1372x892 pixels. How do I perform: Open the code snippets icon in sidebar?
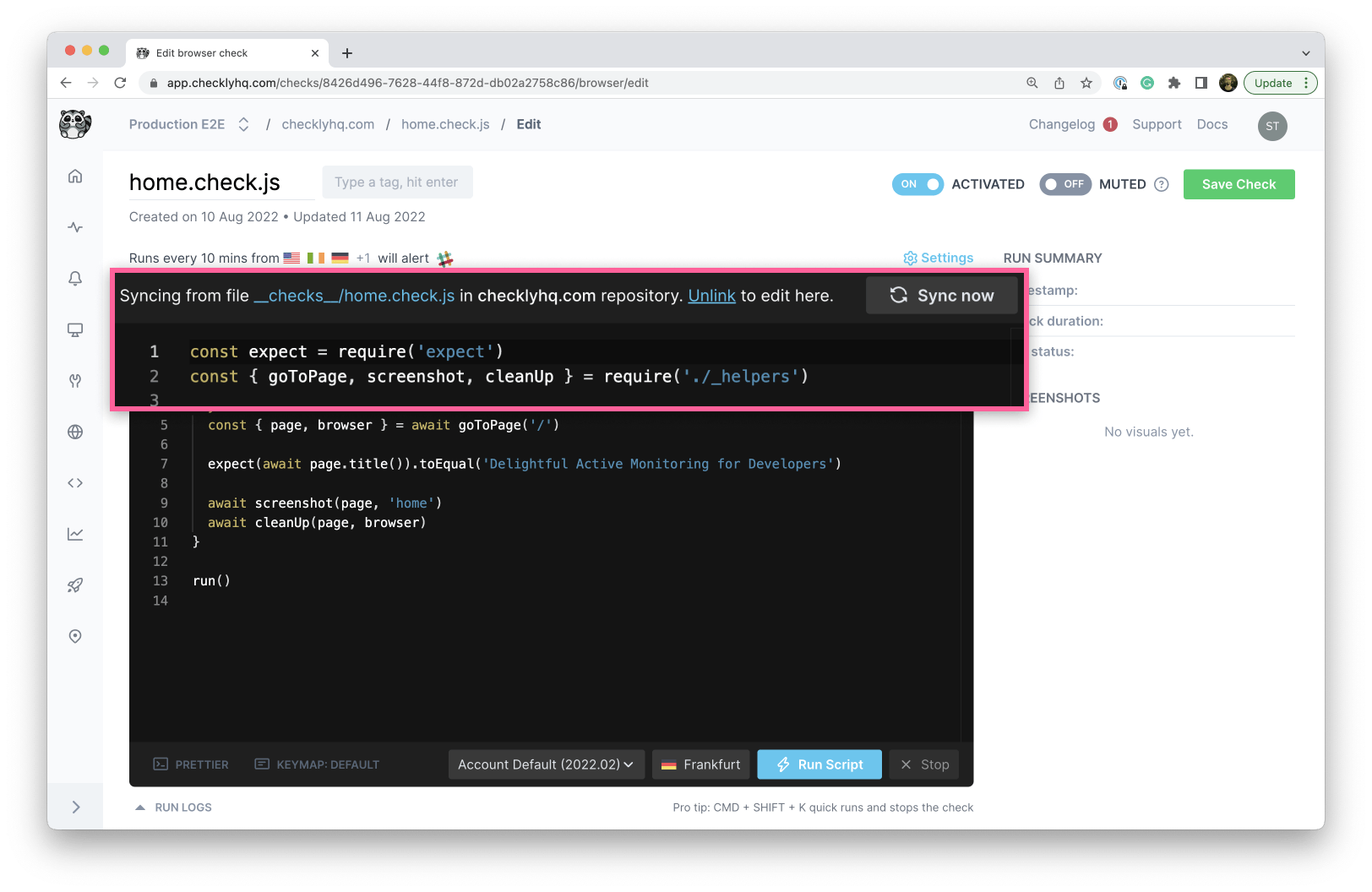75,483
